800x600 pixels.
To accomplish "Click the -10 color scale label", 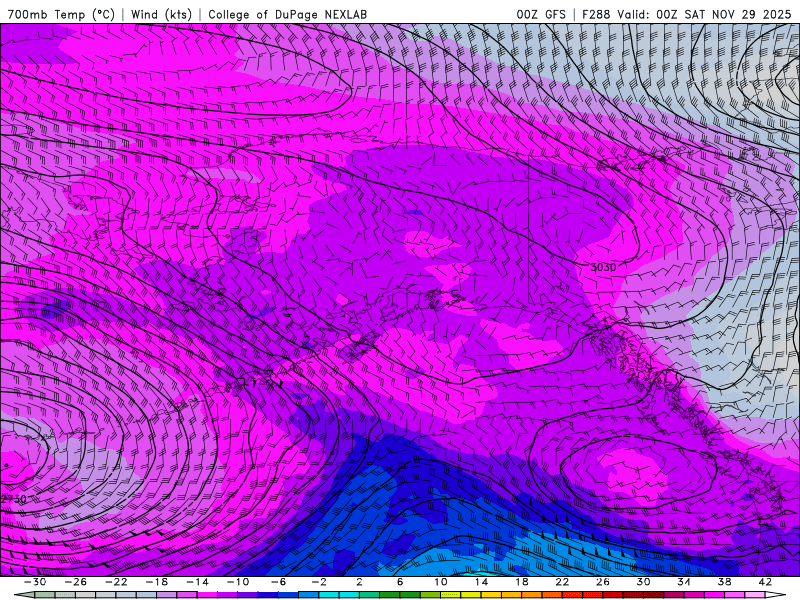I will tap(238, 582).
